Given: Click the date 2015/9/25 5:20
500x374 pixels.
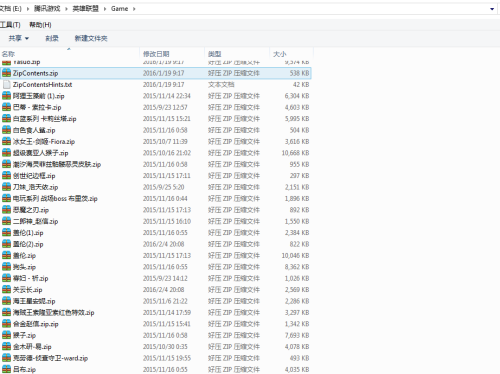Looking at the screenshot, I should click(163, 187).
